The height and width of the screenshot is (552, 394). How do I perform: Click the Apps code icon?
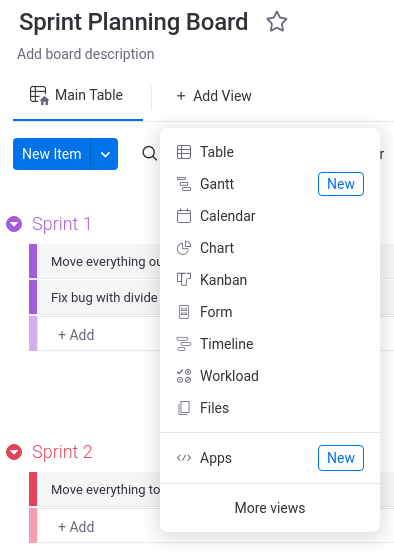(x=184, y=458)
